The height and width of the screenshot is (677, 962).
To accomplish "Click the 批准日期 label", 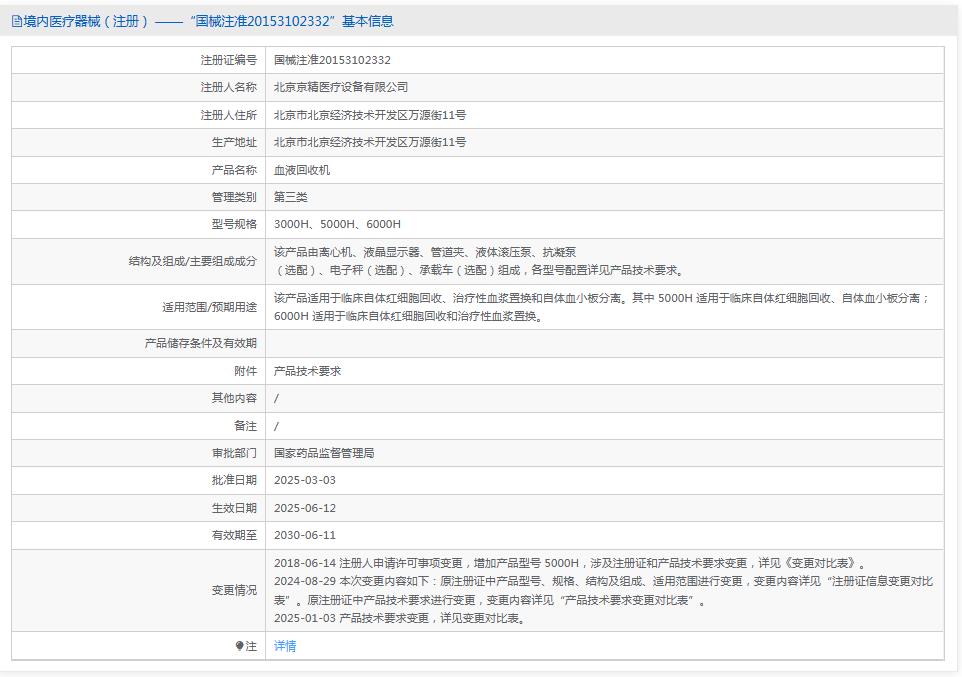I will pyautogui.click(x=234, y=480).
